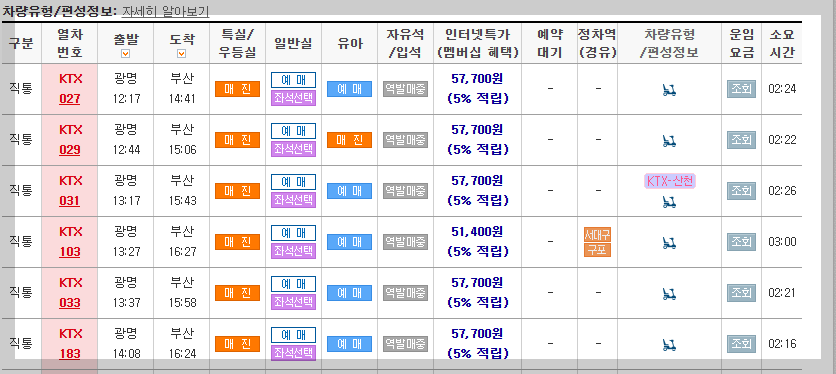The height and width of the screenshot is (374, 836).
Task: Click 조회 fare button for KTX 103
Action: pyautogui.click(x=742, y=242)
